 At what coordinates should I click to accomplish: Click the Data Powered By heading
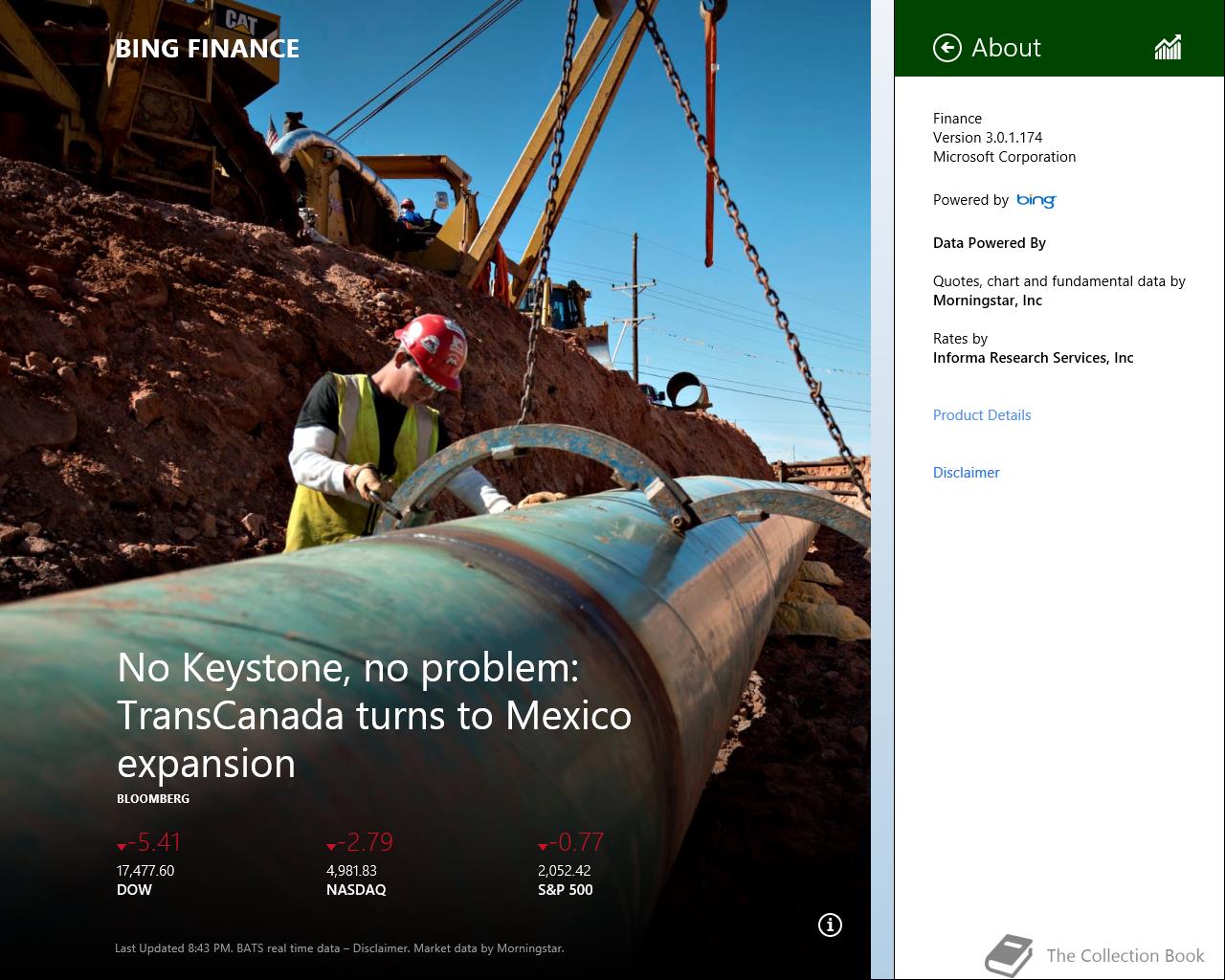tap(990, 243)
